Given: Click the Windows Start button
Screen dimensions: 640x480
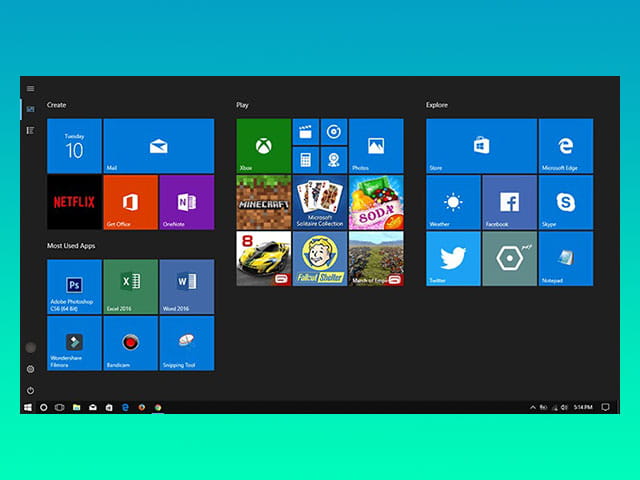Looking at the screenshot, I should click(28, 407).
